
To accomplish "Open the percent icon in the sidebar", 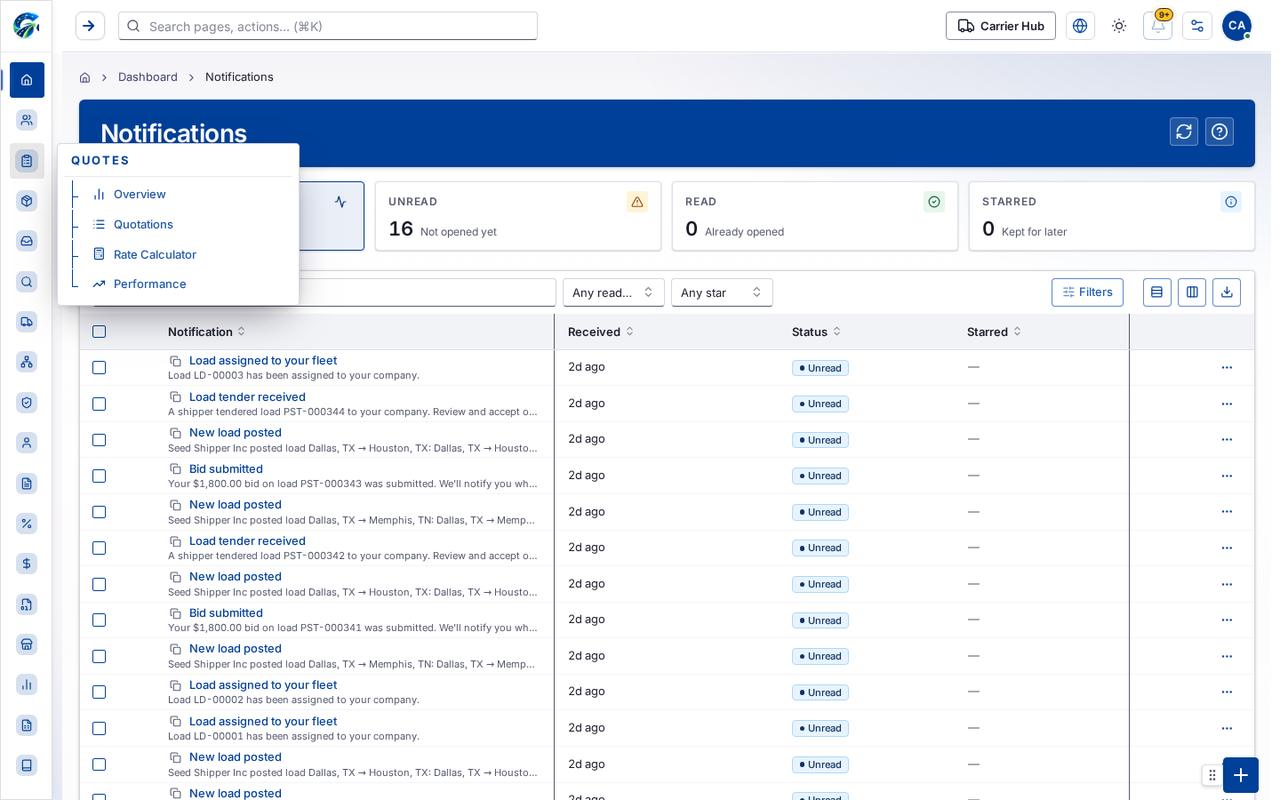I will (x=27, y=523).
